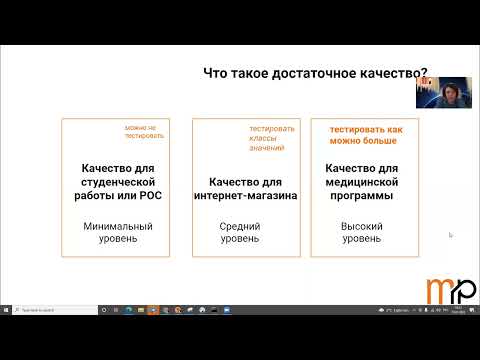This screenshot has width=480, height=360.
Task: Open the weather cloud tray icon
Action: pos(381,310)
